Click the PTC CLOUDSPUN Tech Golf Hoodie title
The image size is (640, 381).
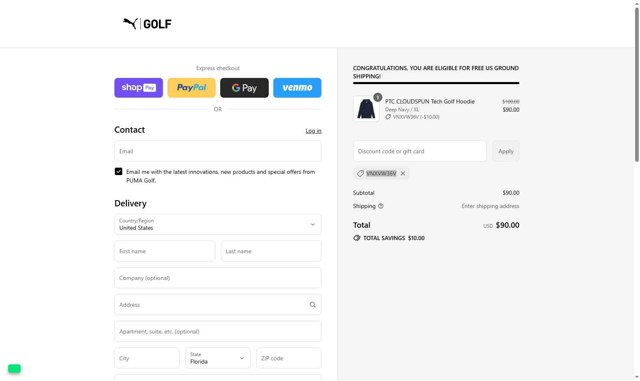(430, 101)
